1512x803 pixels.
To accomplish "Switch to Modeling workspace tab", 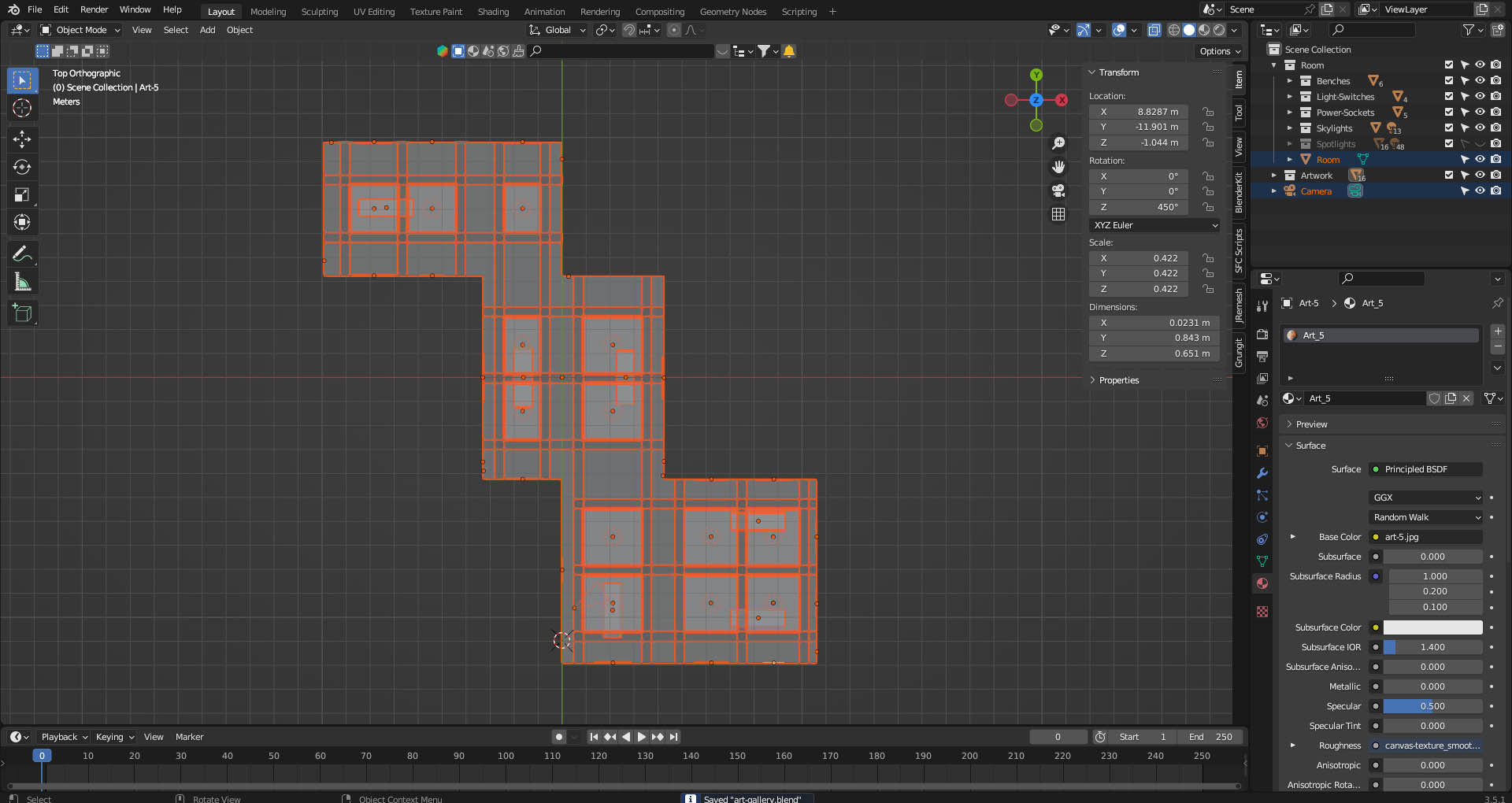I will point(268,12).
